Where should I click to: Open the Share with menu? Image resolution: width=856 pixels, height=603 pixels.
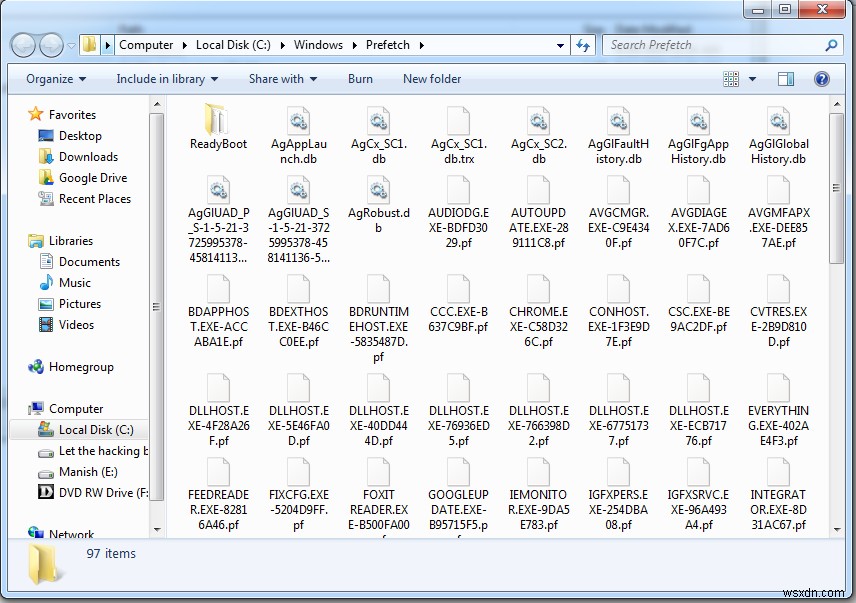click(x=283, y=79)
